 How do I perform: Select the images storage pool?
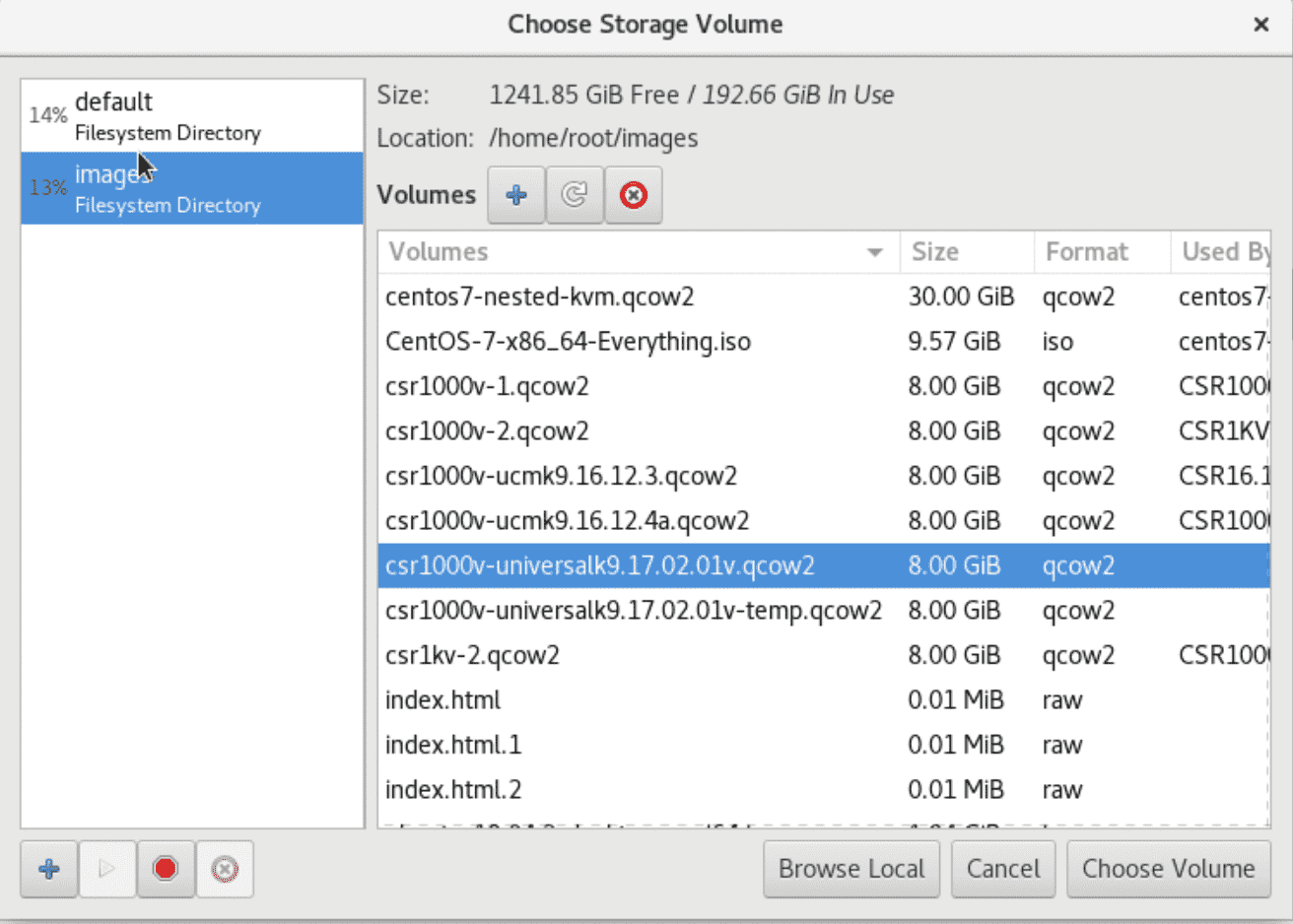click(x=192, y=188)
